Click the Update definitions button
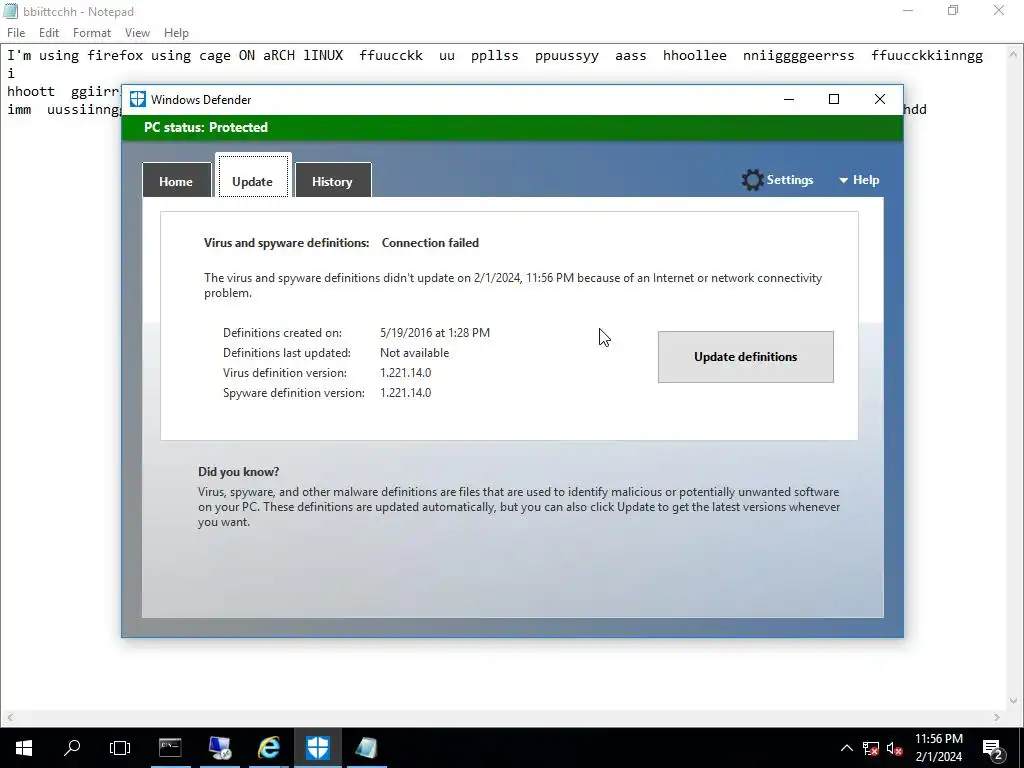 (745, 357)
